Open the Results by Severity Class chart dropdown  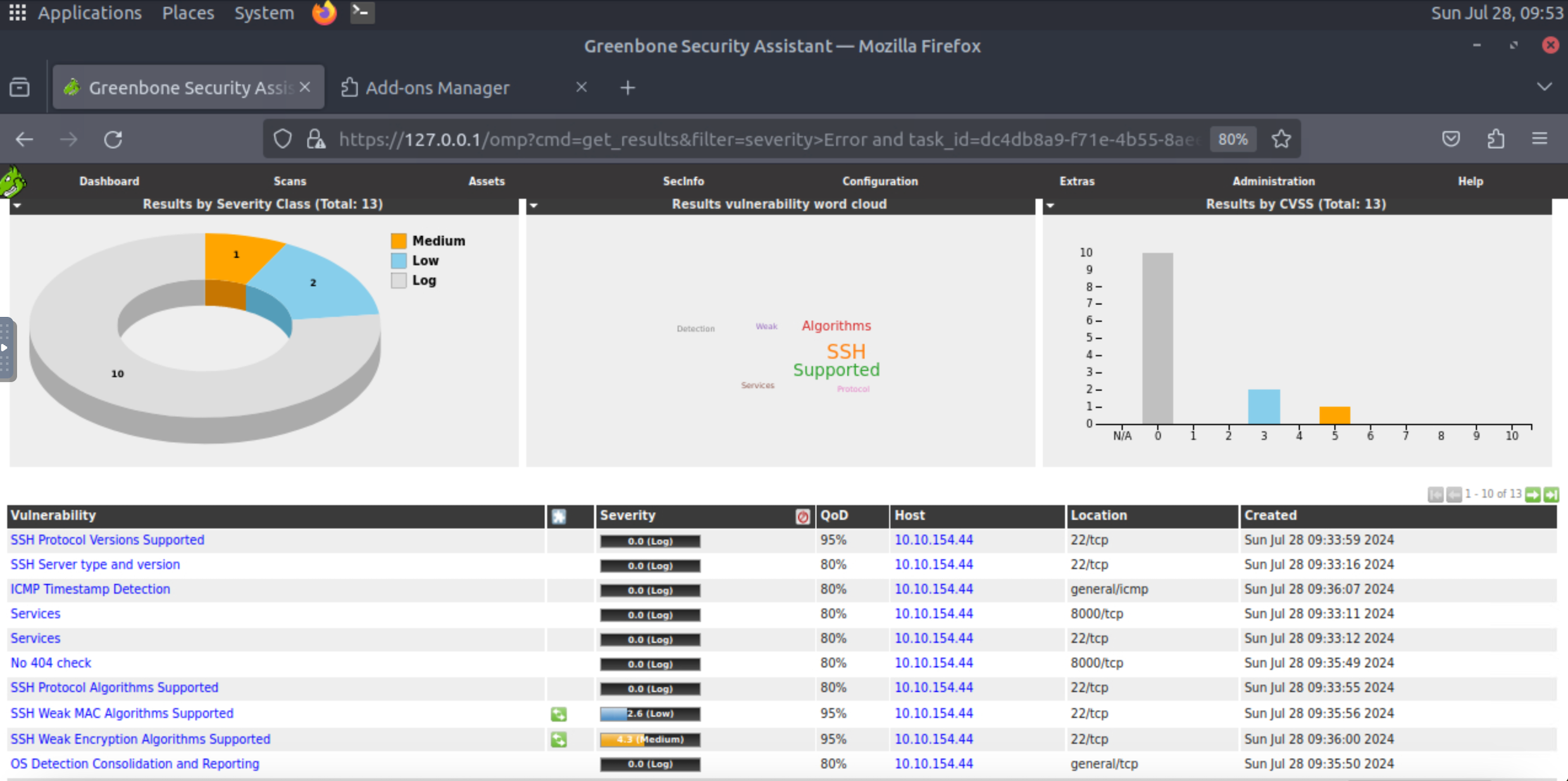point(17,205)
